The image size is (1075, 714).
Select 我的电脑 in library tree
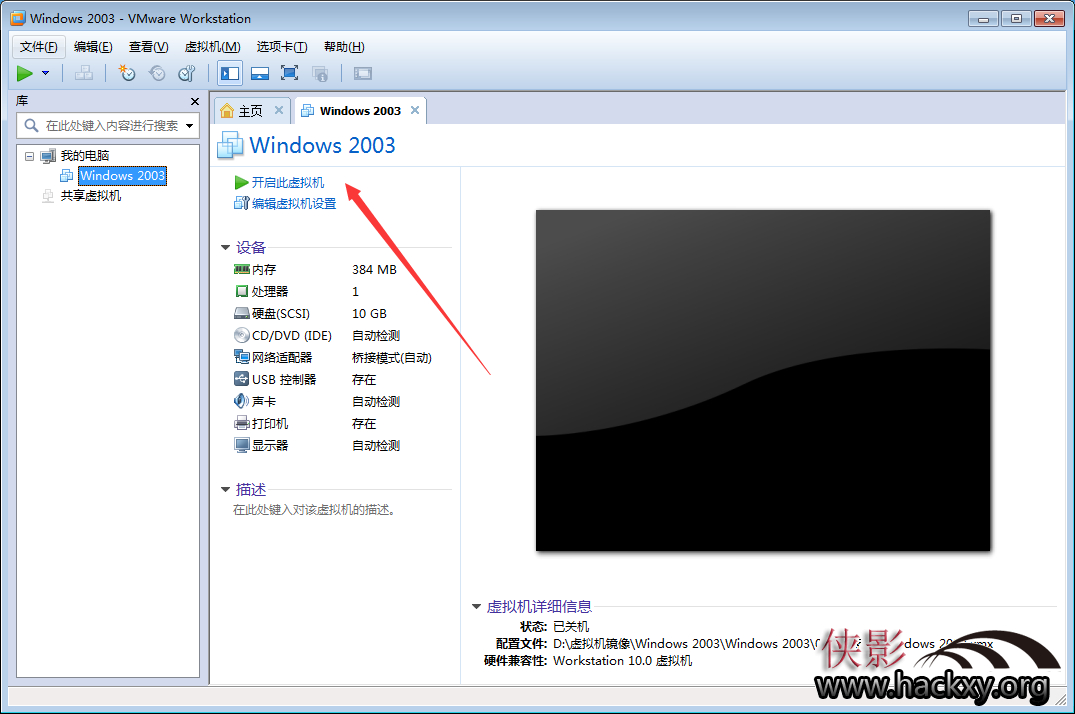85,156
